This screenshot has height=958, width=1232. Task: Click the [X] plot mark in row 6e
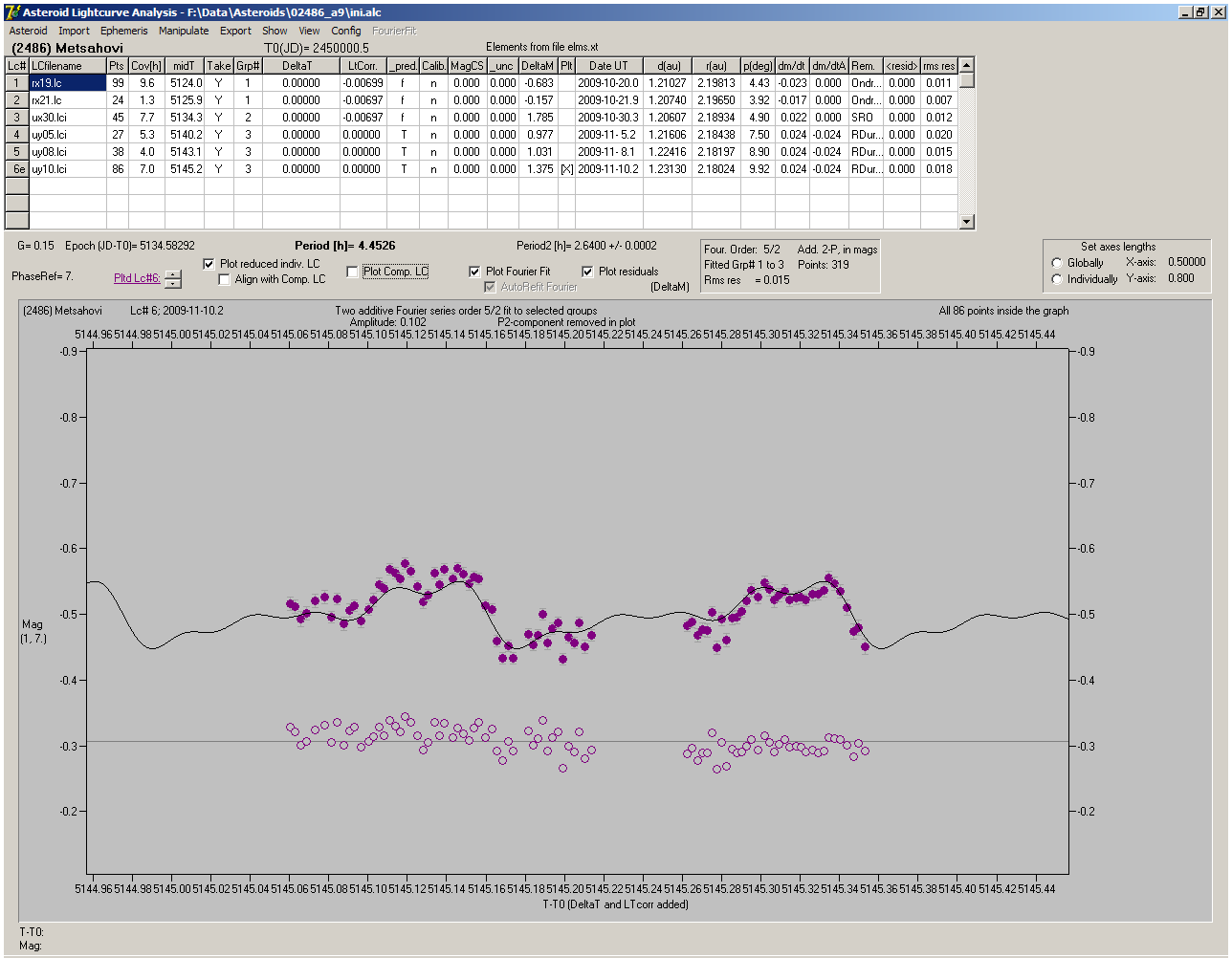(x=566, y=169)
